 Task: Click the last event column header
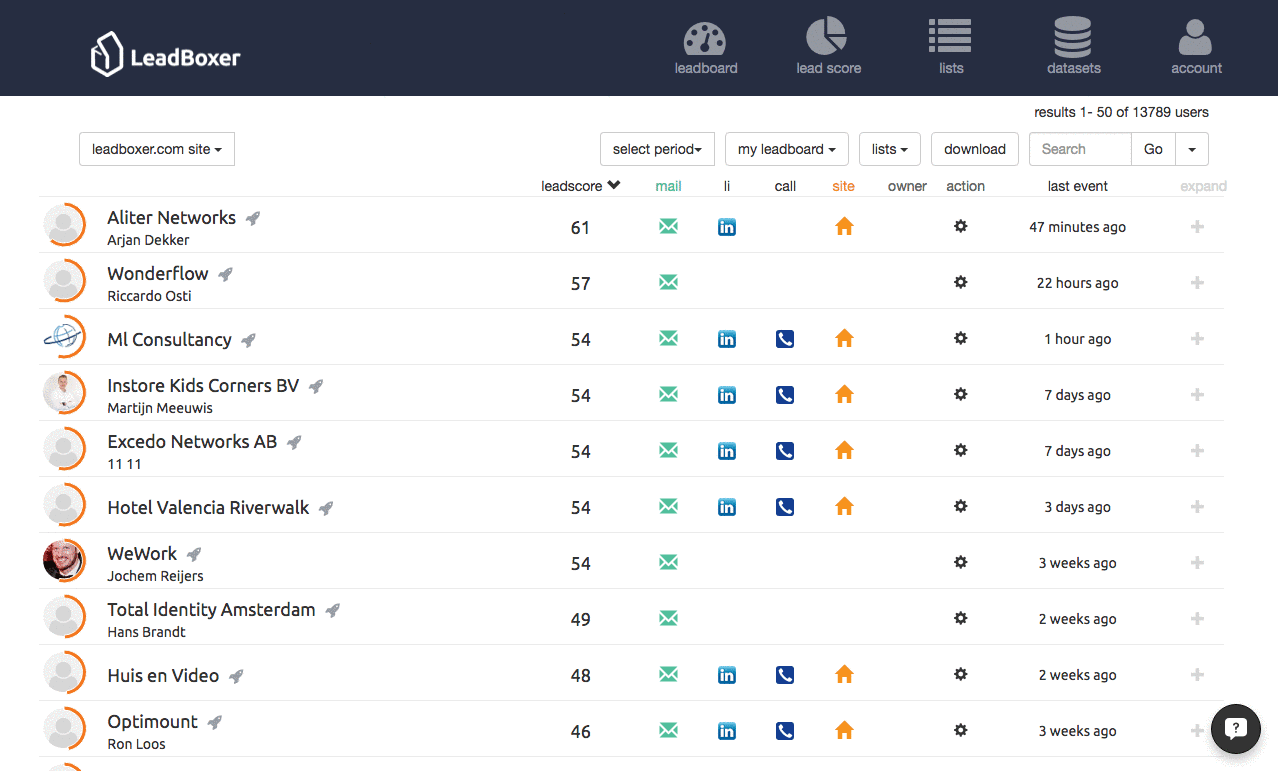tap(1078, 186)
